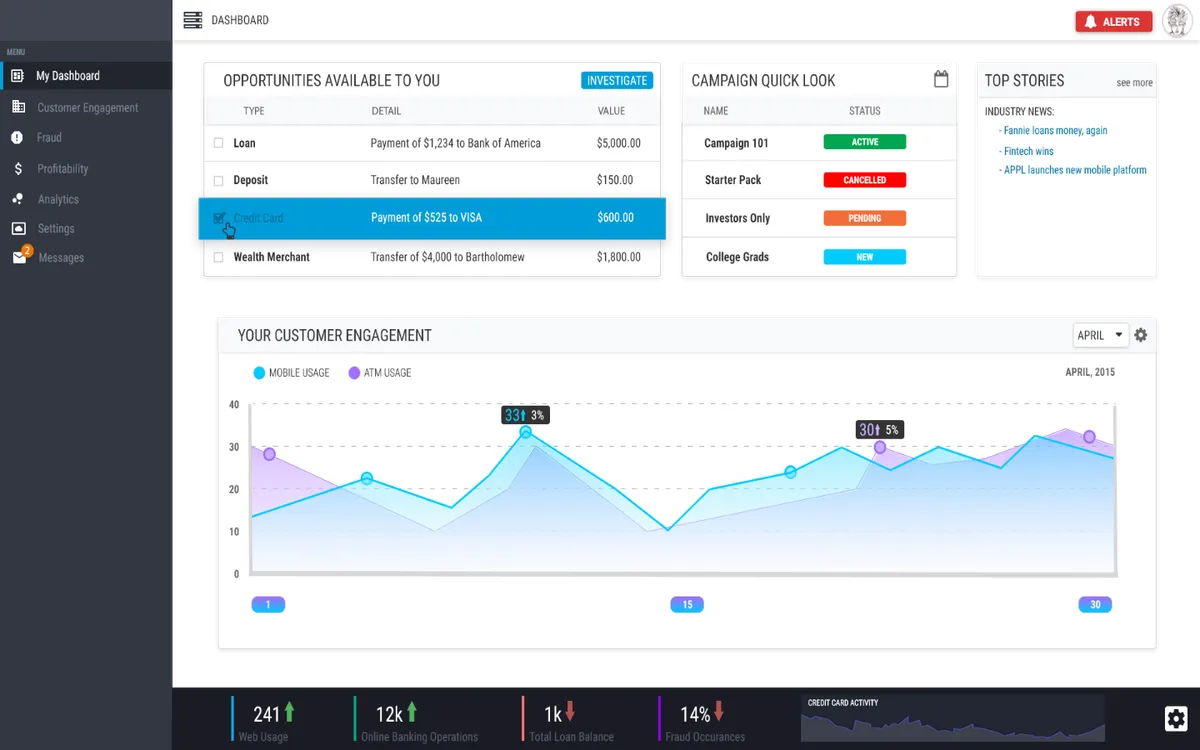Open the APRIL month dropdown
Viewport: 1200px width, 750px height.
click(1100, 335)
